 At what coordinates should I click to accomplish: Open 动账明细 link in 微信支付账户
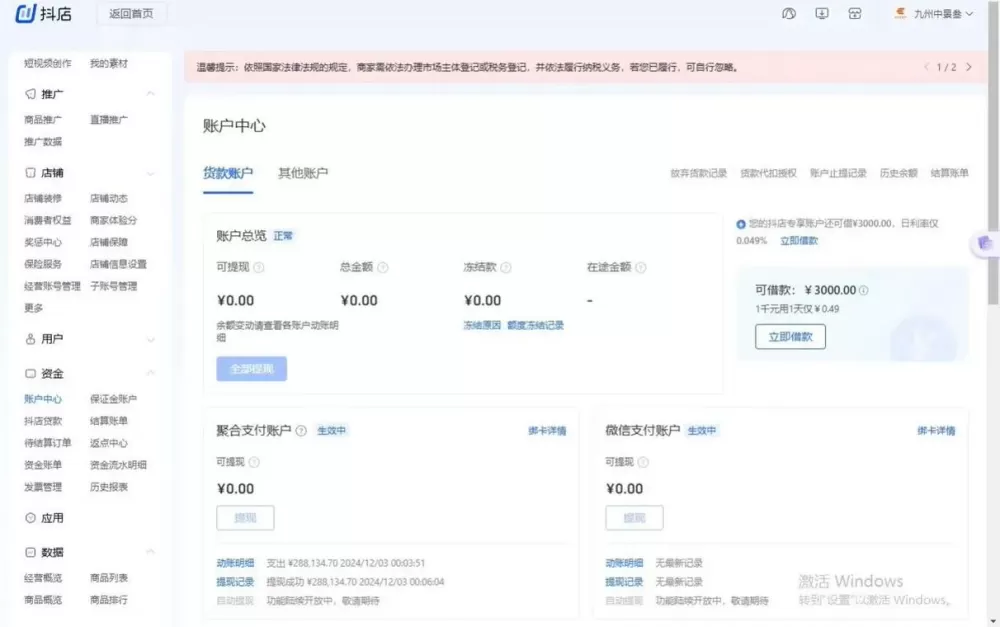pyautogui.click(x=624, y=563)
